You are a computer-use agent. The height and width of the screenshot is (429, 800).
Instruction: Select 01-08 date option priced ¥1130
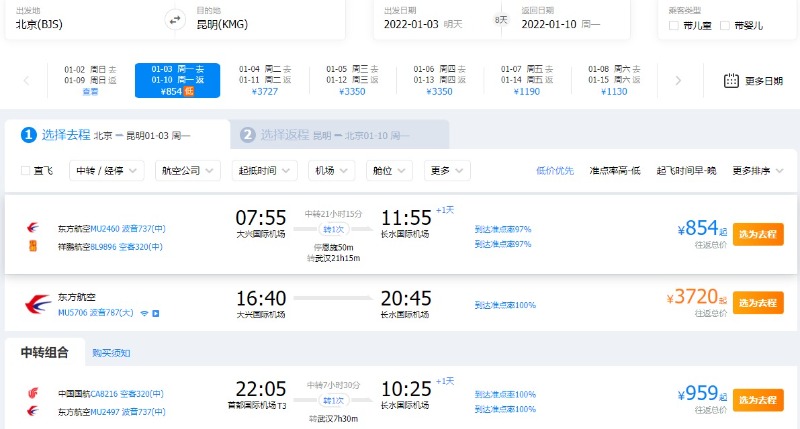614,80
